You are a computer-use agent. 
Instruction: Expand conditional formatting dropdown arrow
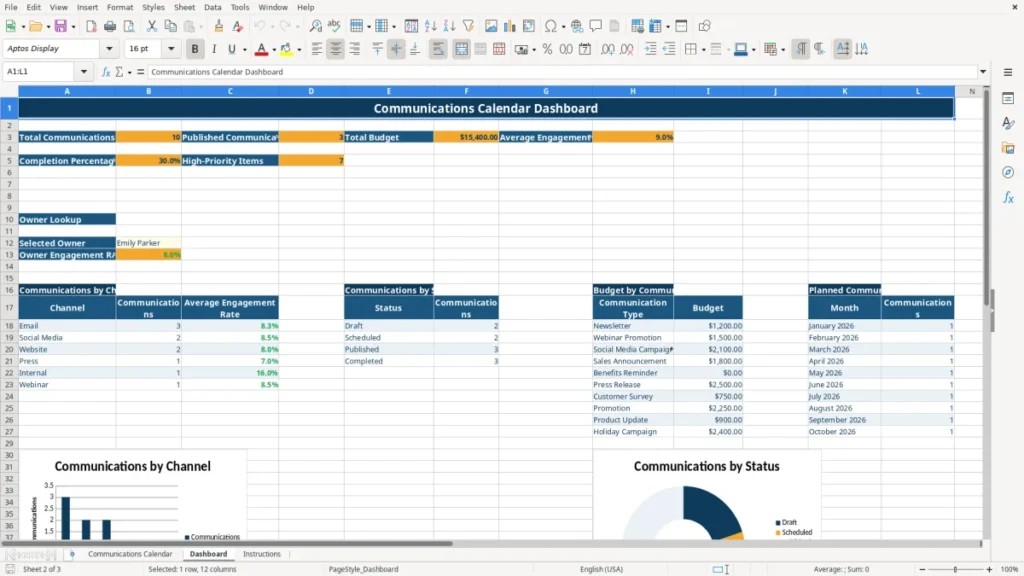(x=783, y=50)
